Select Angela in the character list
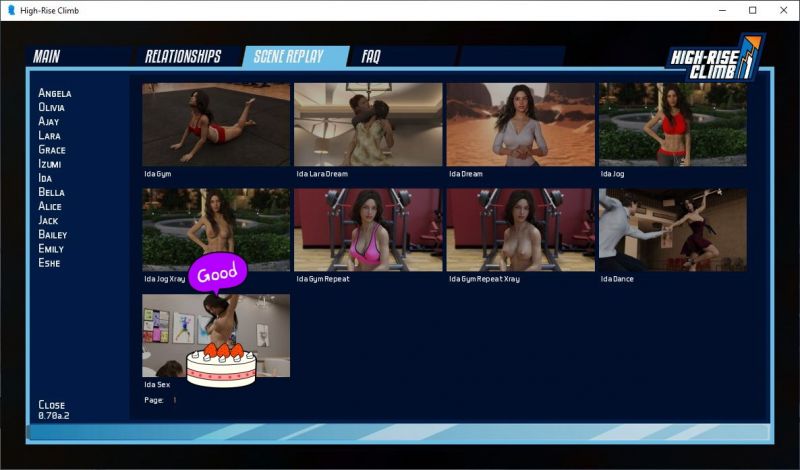This screenshot has height=470, width=800. click(55, 93)
